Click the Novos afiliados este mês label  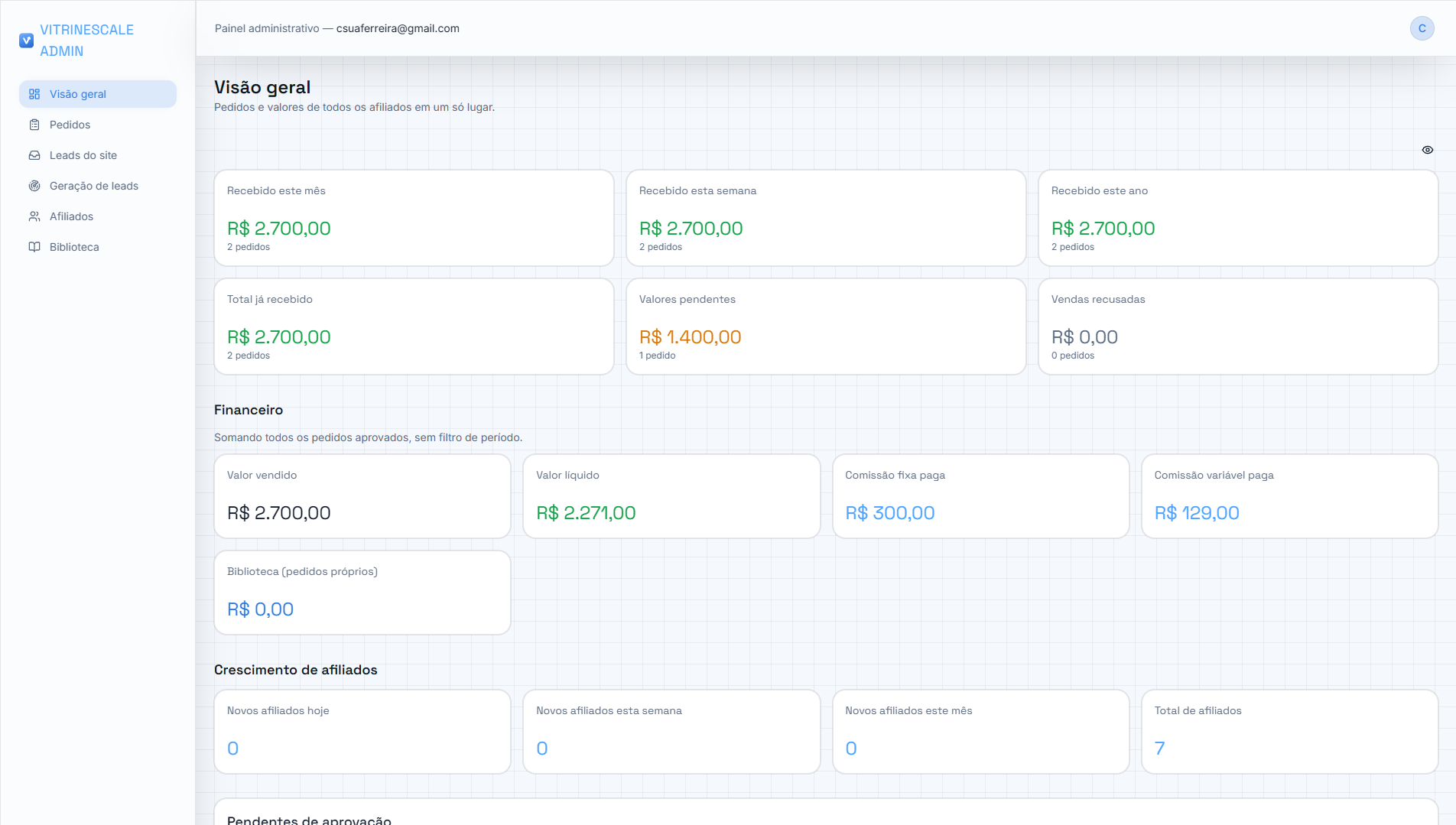click(x=908, y=710)
